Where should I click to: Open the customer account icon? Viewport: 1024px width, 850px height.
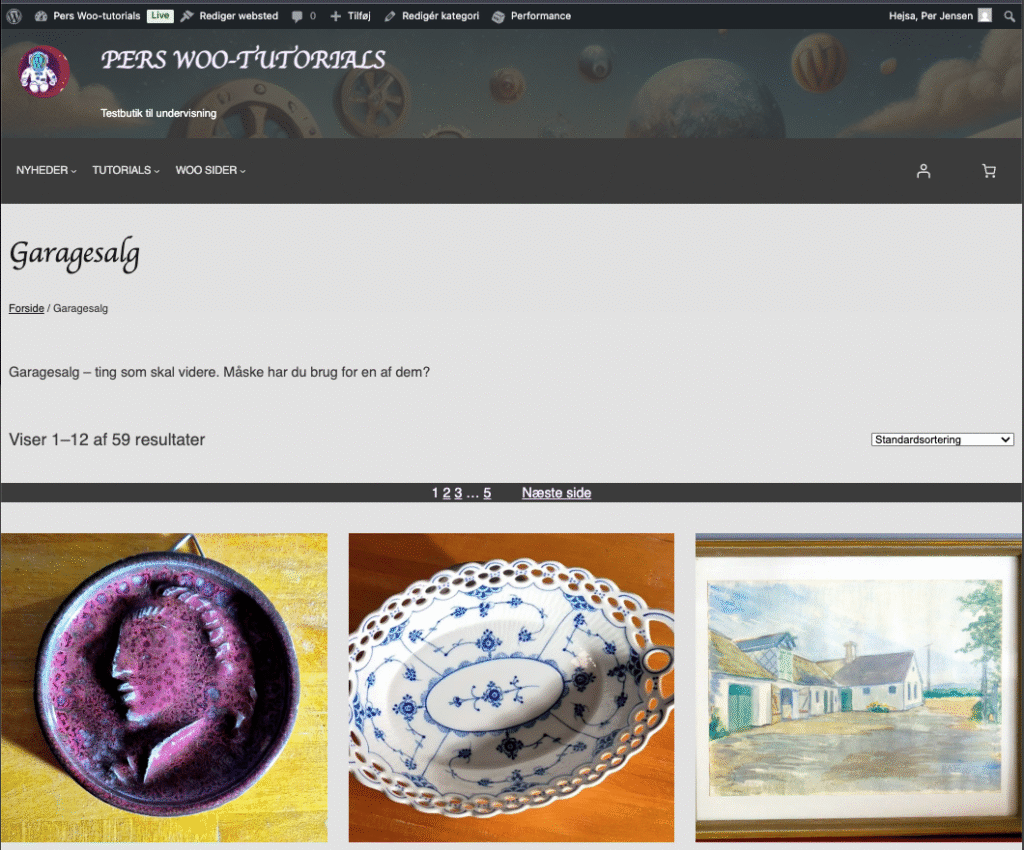pyautogui.click(x=923, y=171)
